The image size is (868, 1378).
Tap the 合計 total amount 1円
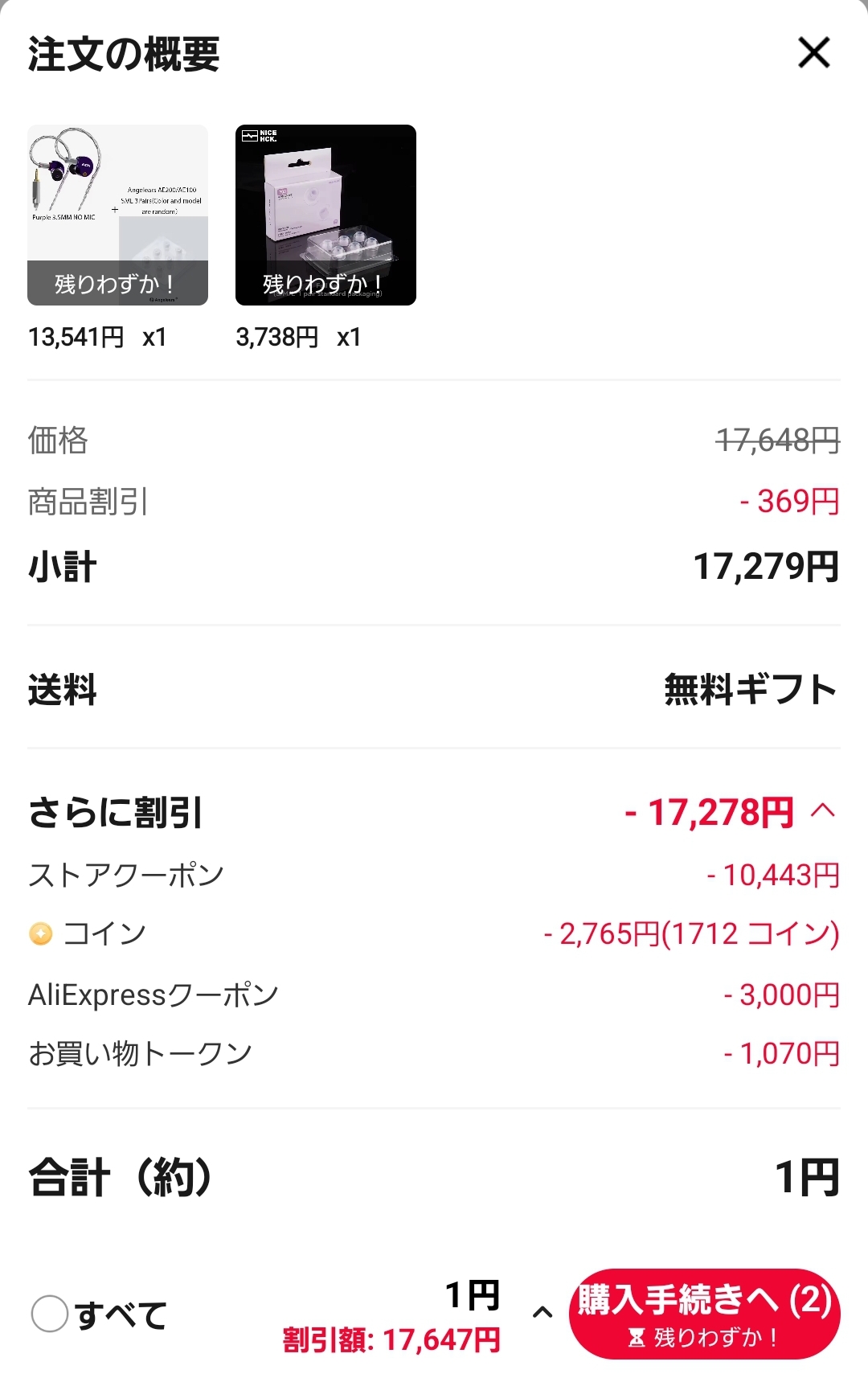coord(807,1178)
